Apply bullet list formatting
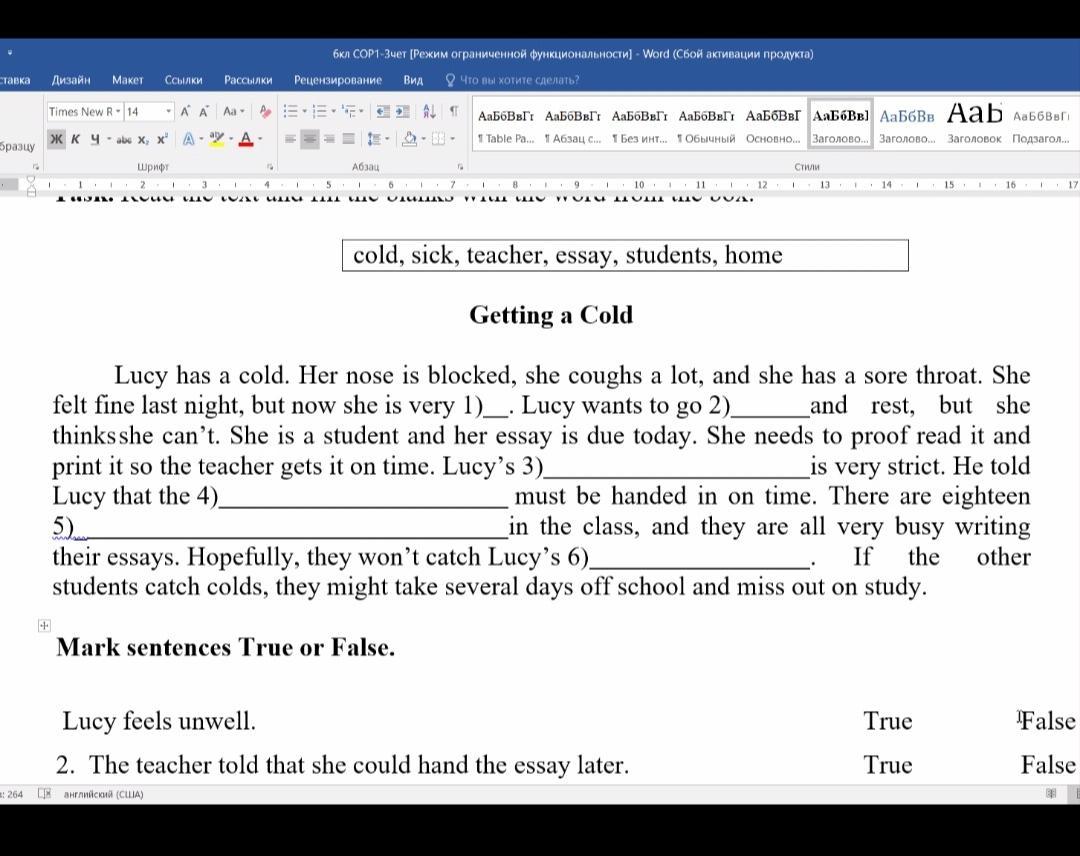Image resolution: width=1080 pixels, height=856 pixels. (290, 112)
